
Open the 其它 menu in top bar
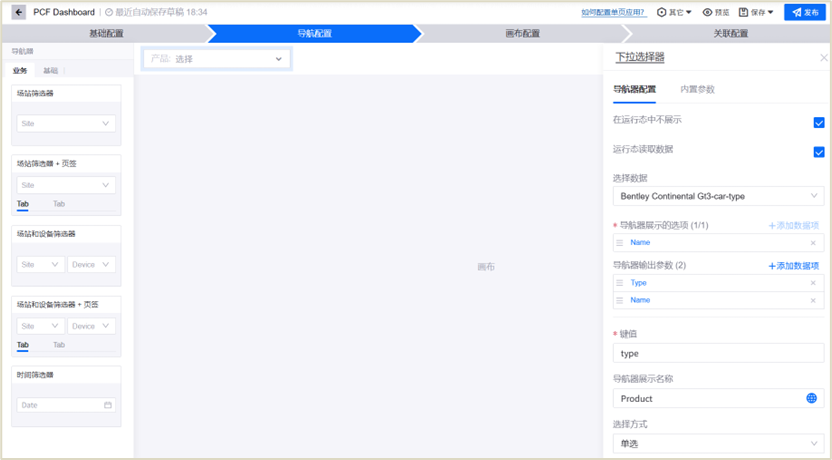[x=674, y=13]
